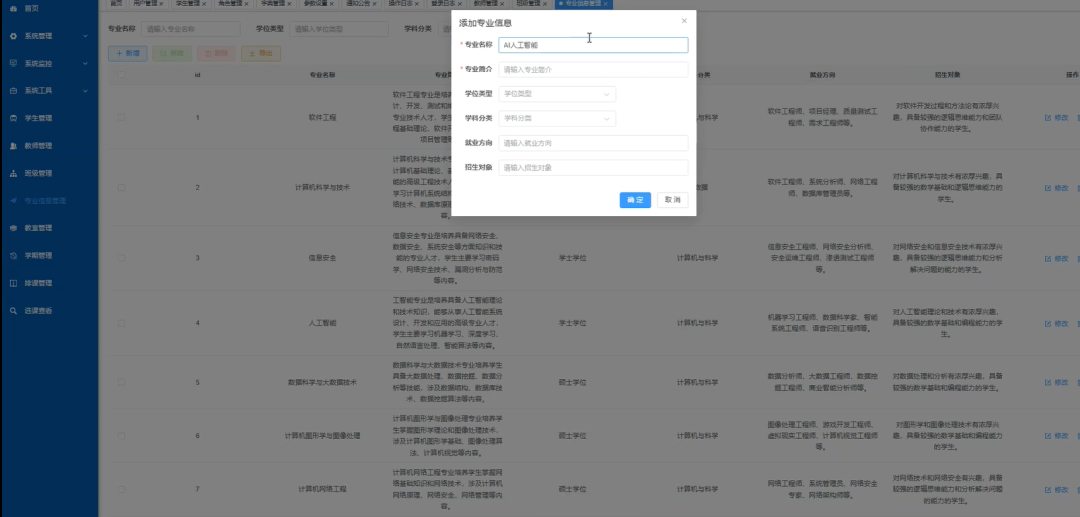1080x517 pixels.
Task: Click the 排课管理 sidebar icon
Action: point(14,283)
